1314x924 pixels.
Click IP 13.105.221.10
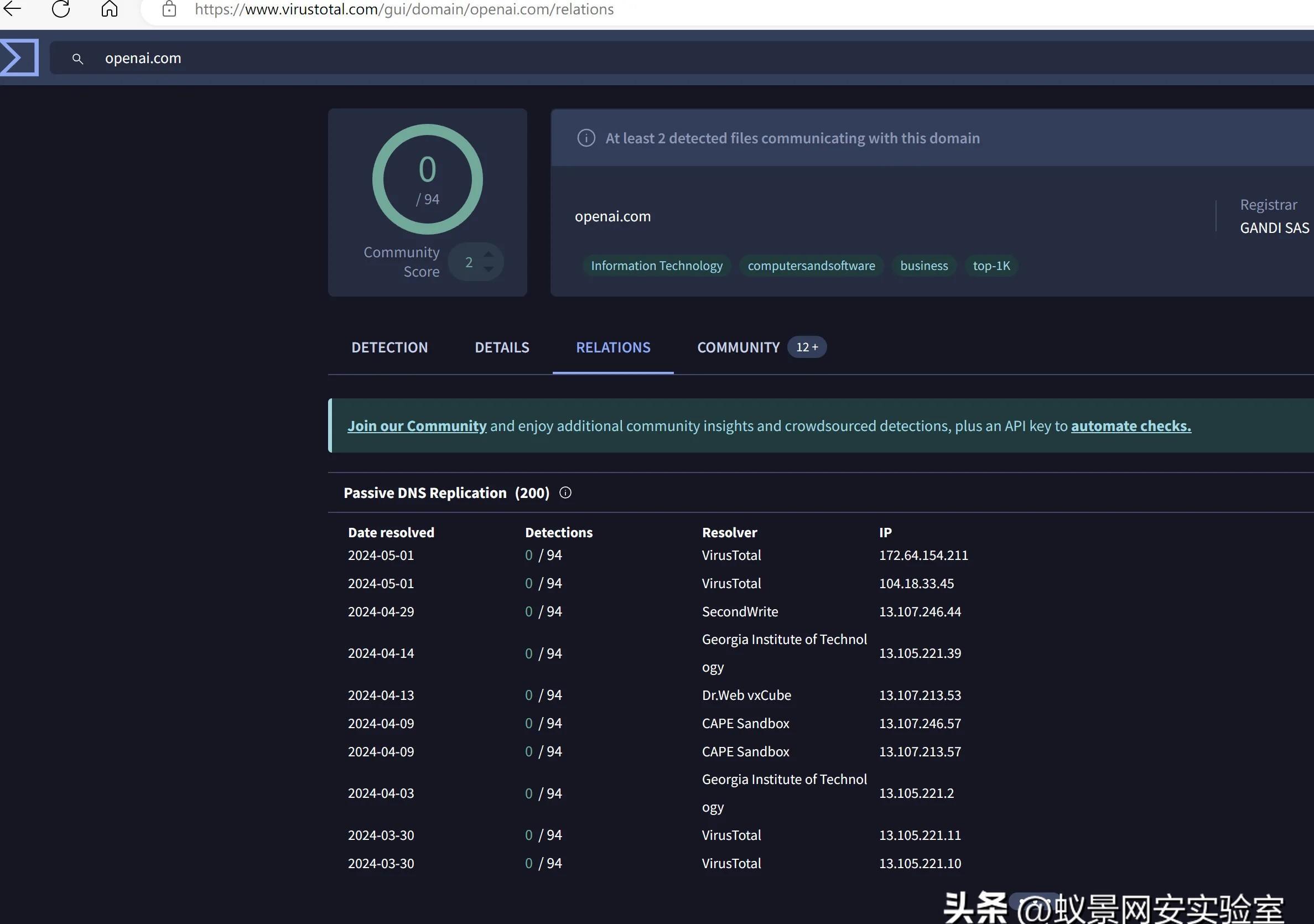tap(920, 863)
